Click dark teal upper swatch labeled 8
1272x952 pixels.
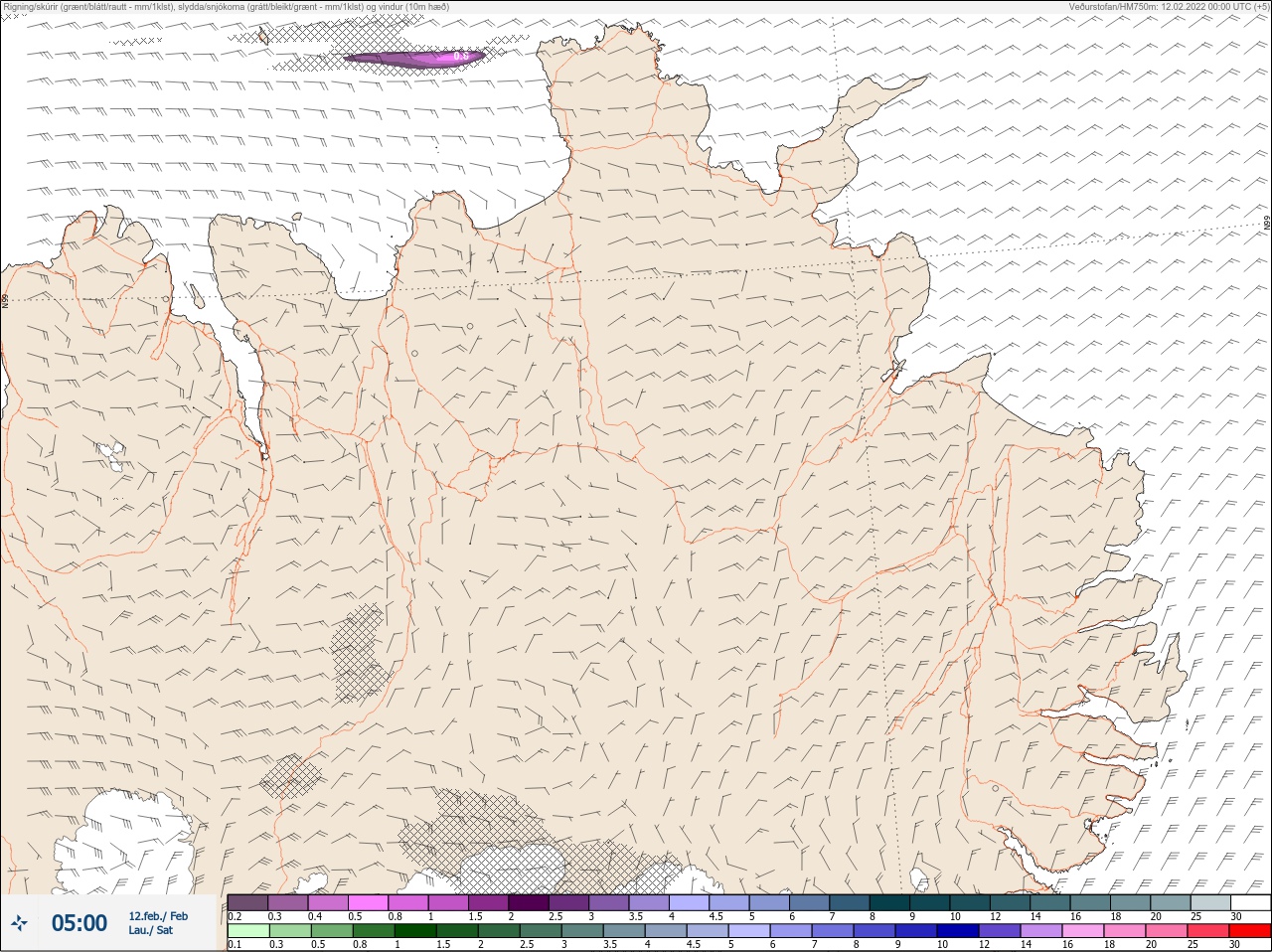click(x=890, y=902)
